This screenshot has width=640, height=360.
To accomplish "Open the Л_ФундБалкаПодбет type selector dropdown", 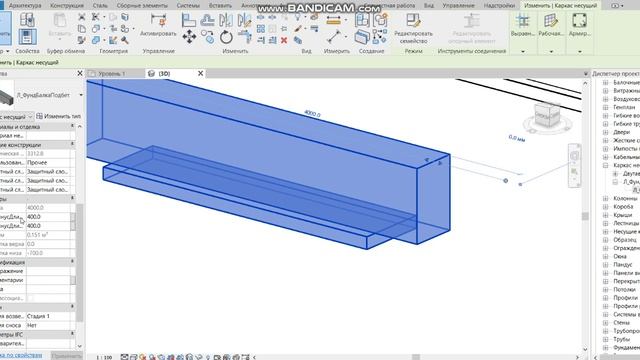I will pyautogui.click(x=81, y=95).
